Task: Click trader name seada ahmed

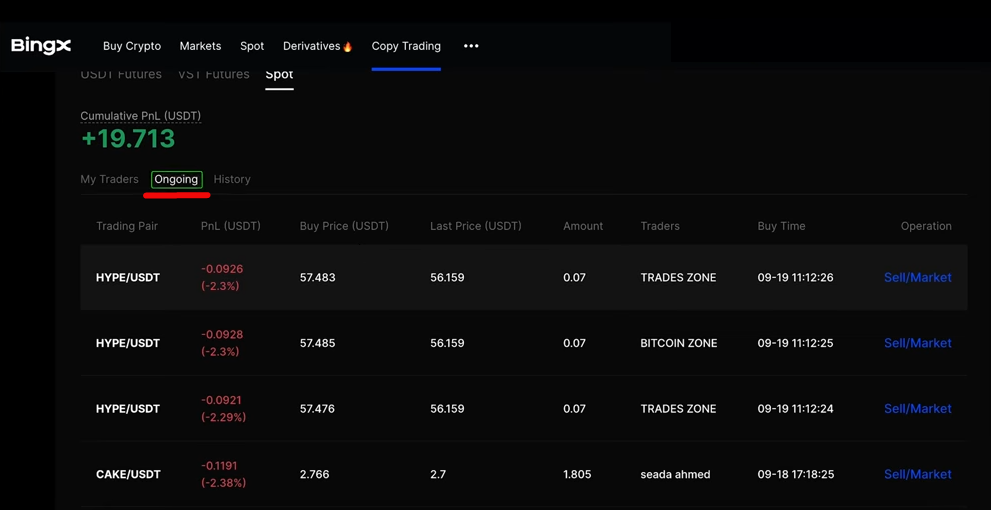Action: [x=675, y=474]
